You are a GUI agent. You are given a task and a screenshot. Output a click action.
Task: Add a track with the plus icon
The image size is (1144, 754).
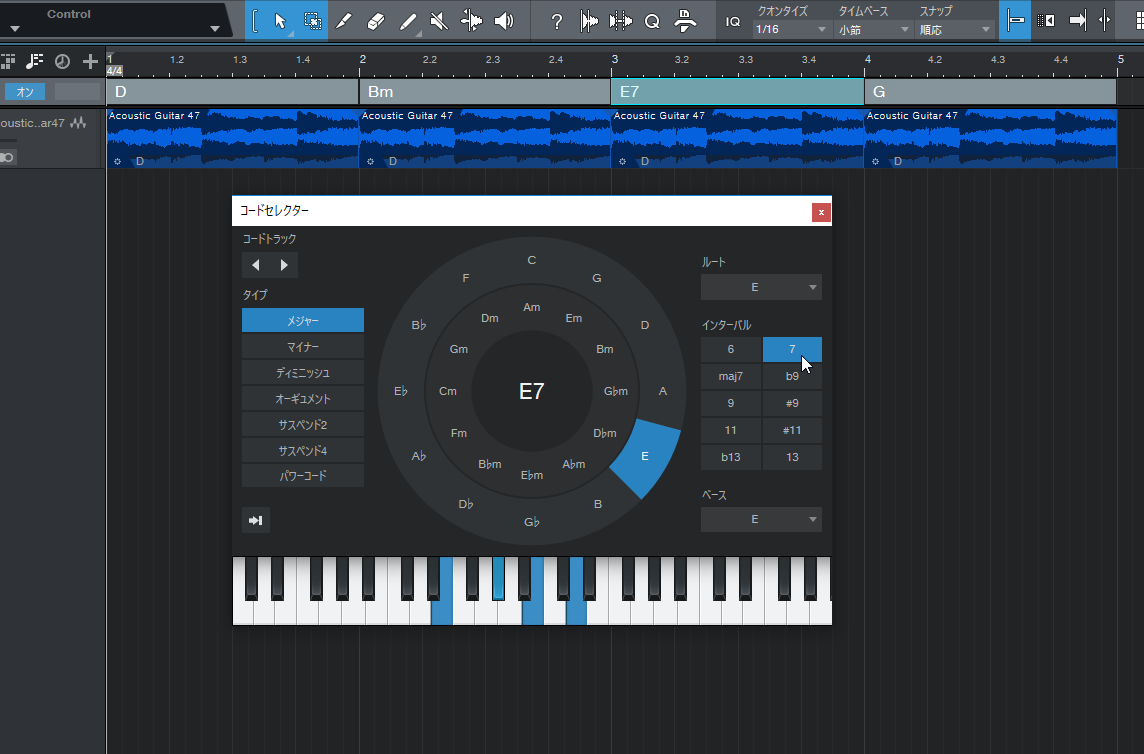pyautogui.click(x=90, y=61)
